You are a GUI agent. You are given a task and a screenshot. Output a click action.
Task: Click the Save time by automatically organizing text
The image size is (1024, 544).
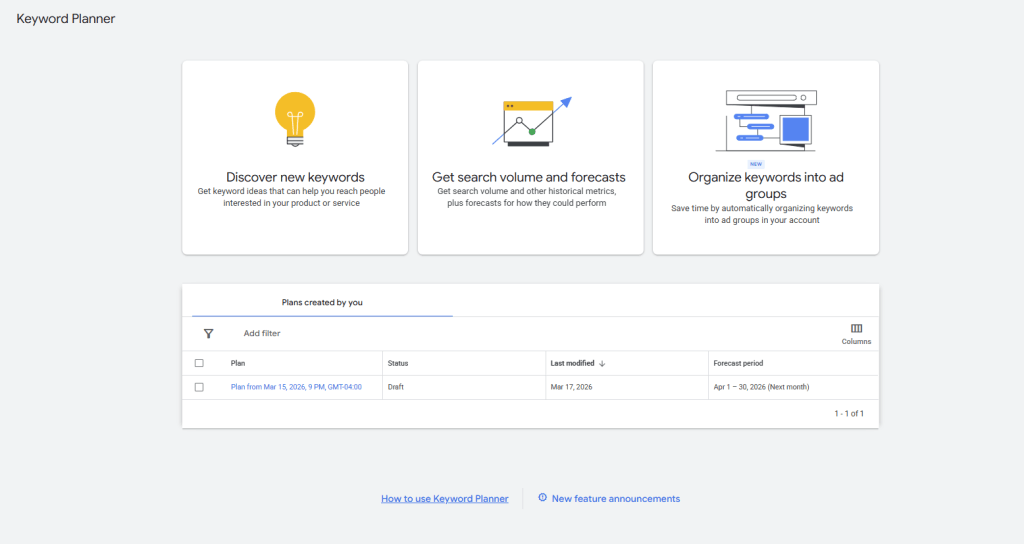point(762,214)
